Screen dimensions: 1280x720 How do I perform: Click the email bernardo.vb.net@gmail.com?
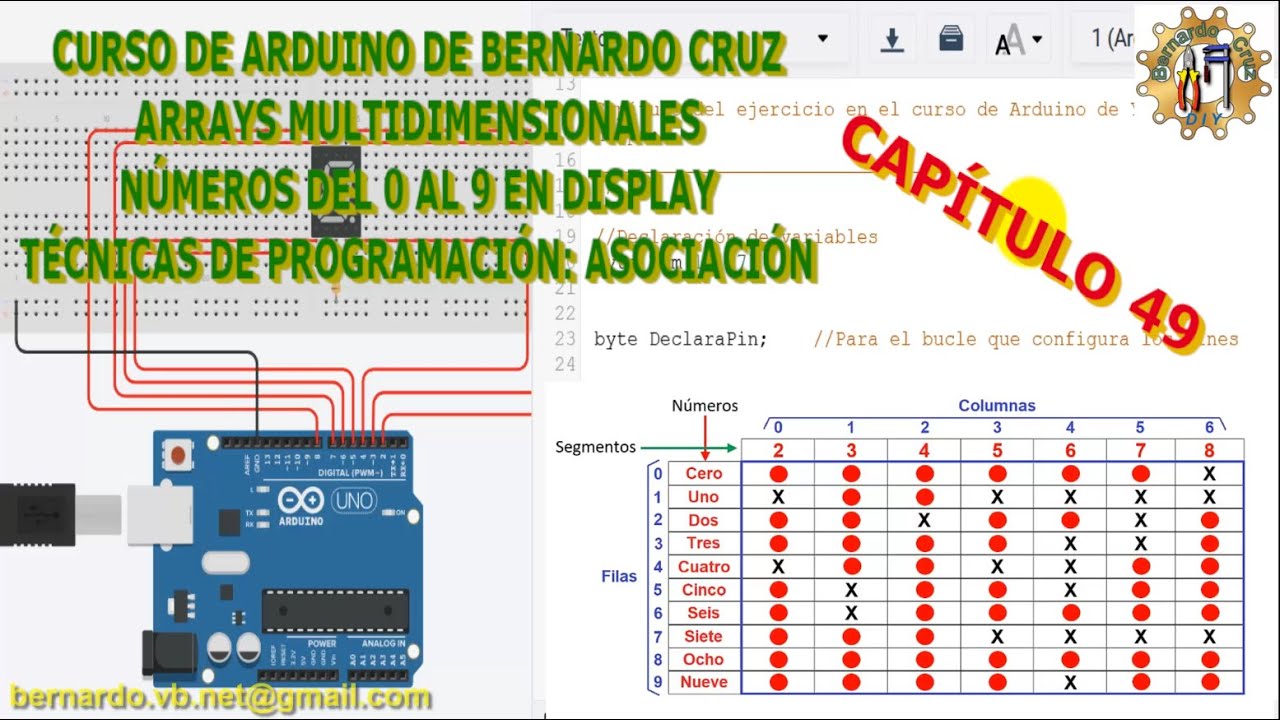221,699
